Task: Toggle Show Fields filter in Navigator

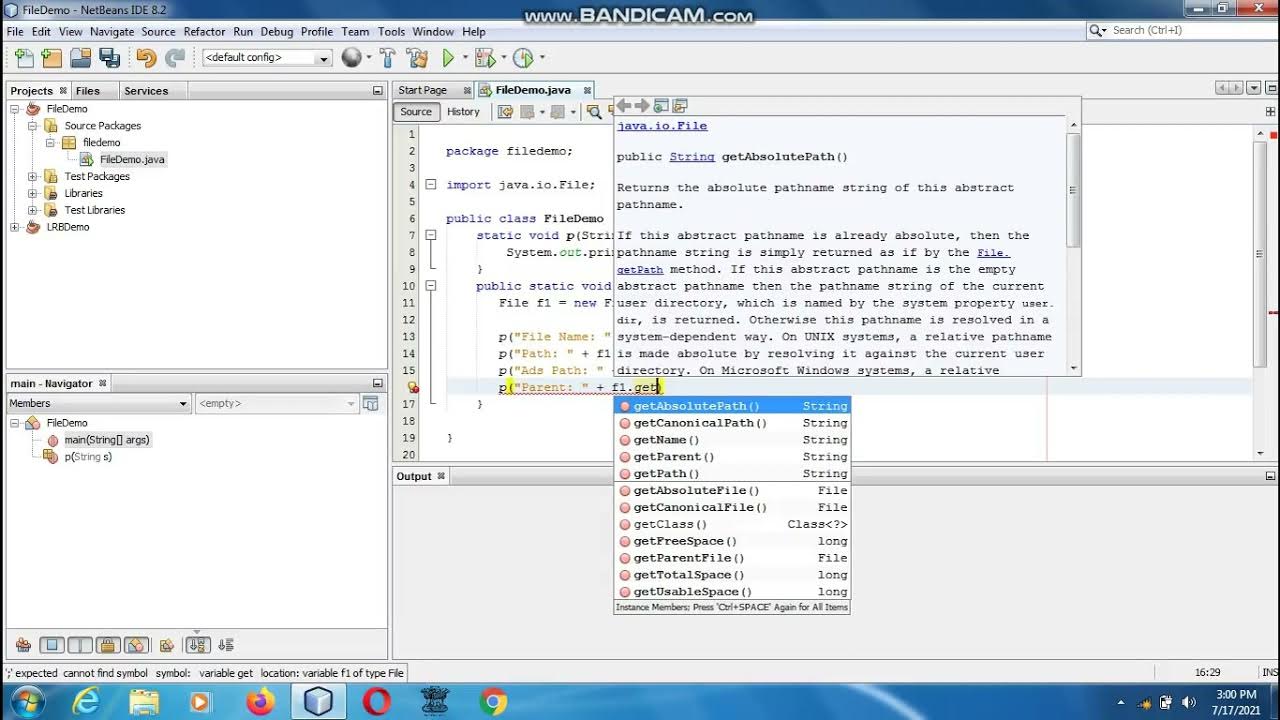Action: coord(53,645)
